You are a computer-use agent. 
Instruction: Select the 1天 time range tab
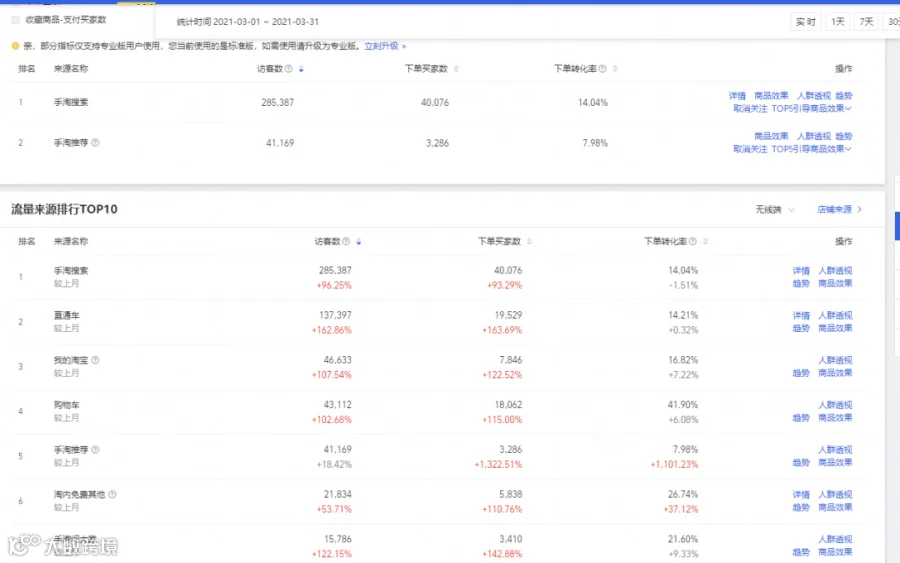(838, 22)
